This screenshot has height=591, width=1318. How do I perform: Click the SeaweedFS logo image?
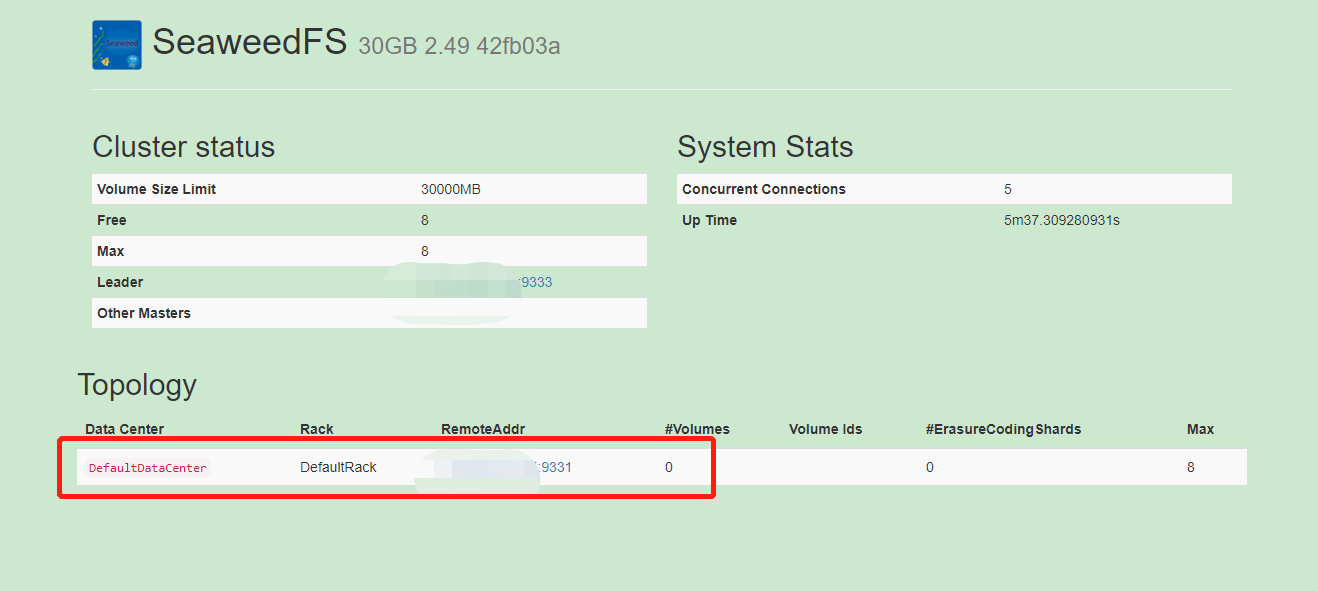click(x=117, y=45)
